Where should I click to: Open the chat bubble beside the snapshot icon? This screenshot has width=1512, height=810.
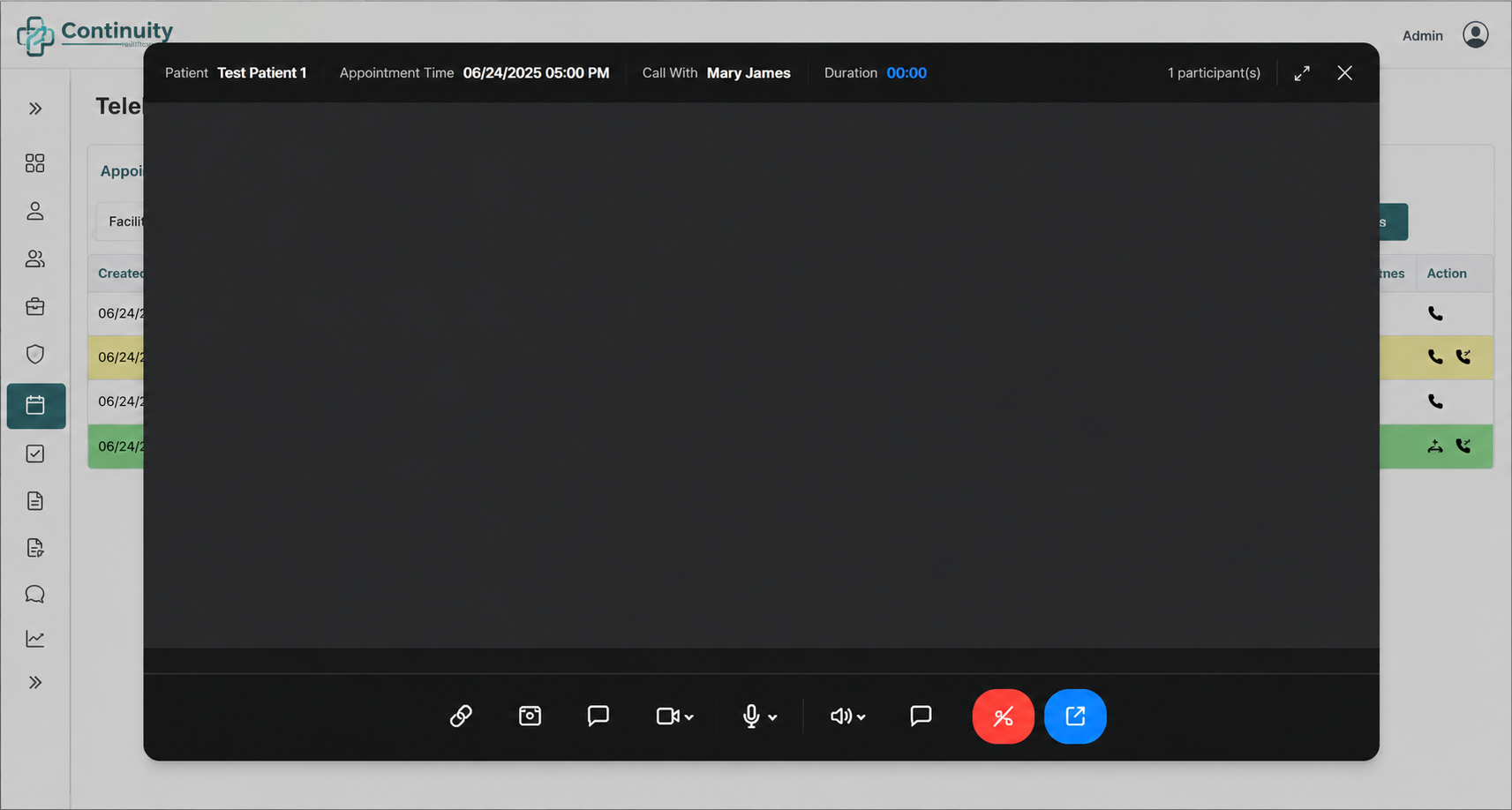click(x=598, y=716)
